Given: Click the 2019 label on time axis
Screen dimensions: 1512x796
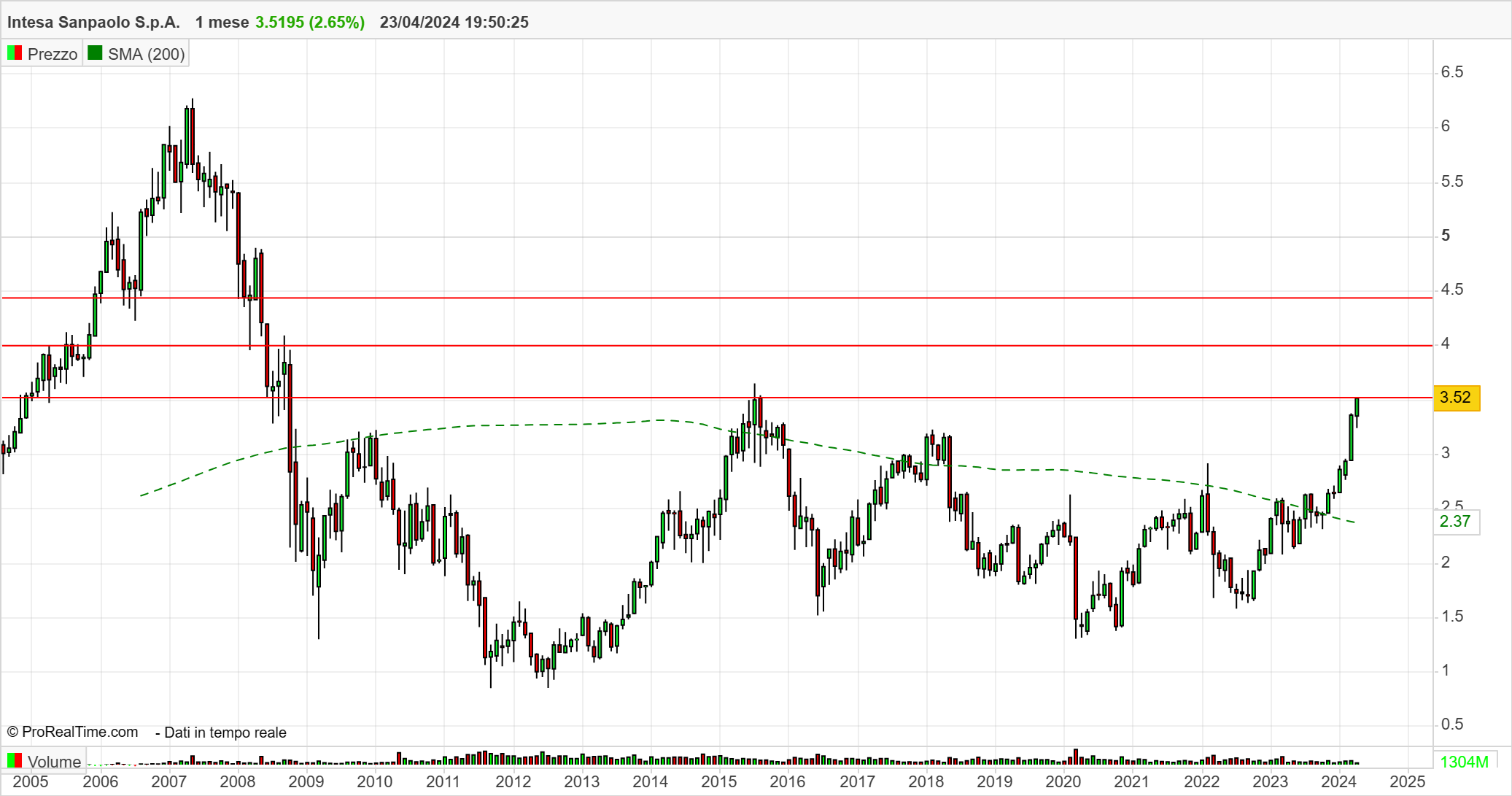Looking at the screenshot, I should click(995, 781).
